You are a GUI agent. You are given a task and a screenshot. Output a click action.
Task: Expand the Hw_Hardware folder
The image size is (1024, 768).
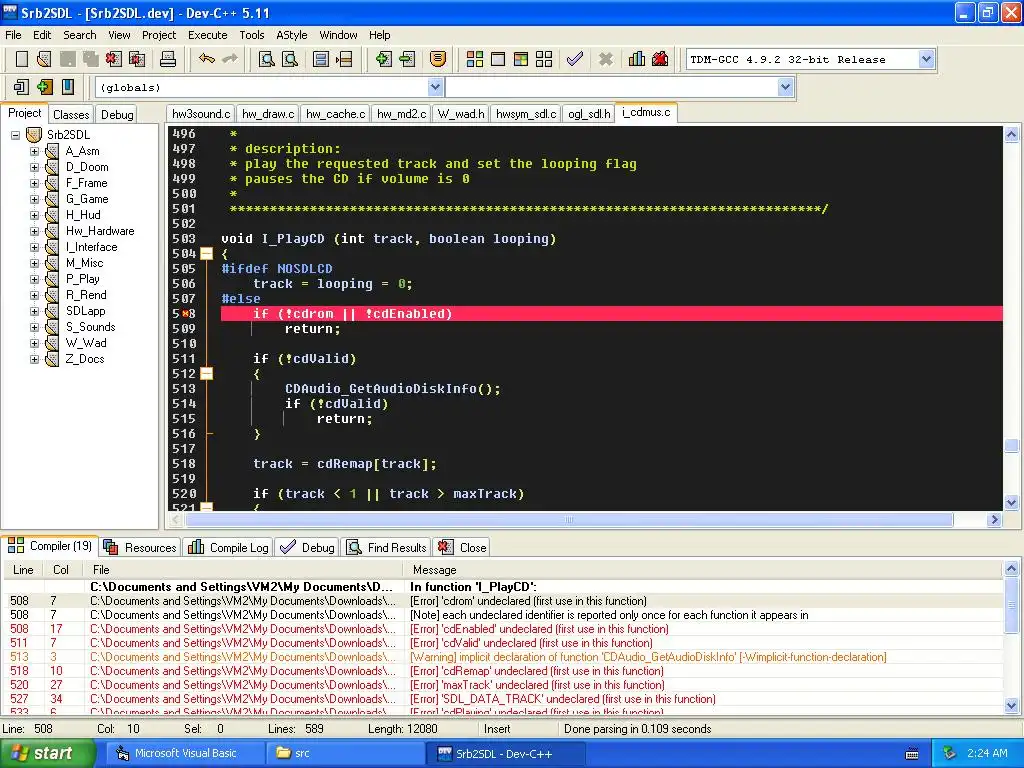point(35,231)
